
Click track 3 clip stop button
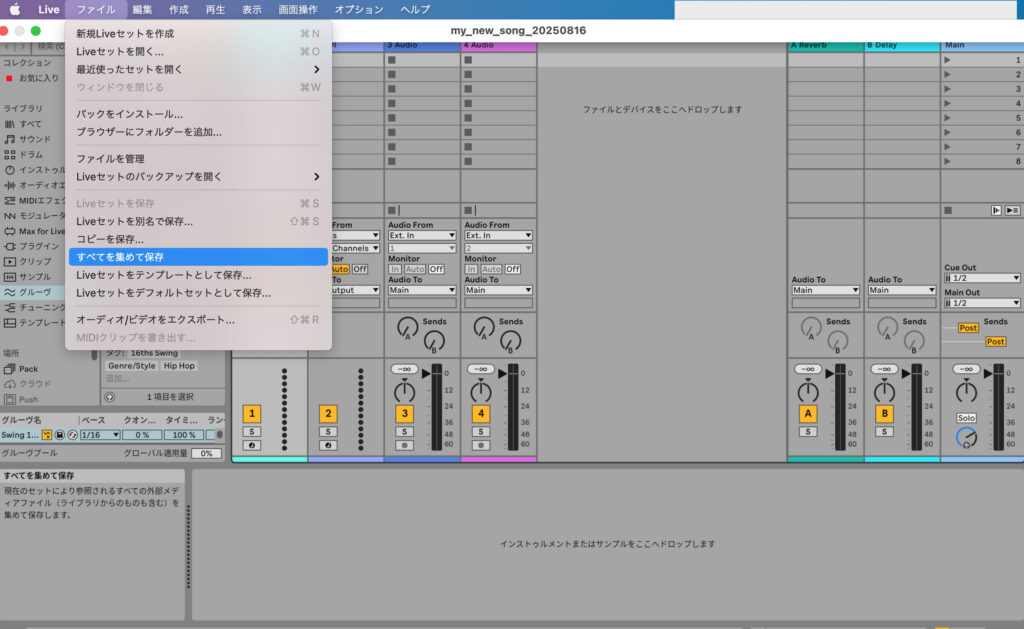pyautogui.click(x=392, y=210)
